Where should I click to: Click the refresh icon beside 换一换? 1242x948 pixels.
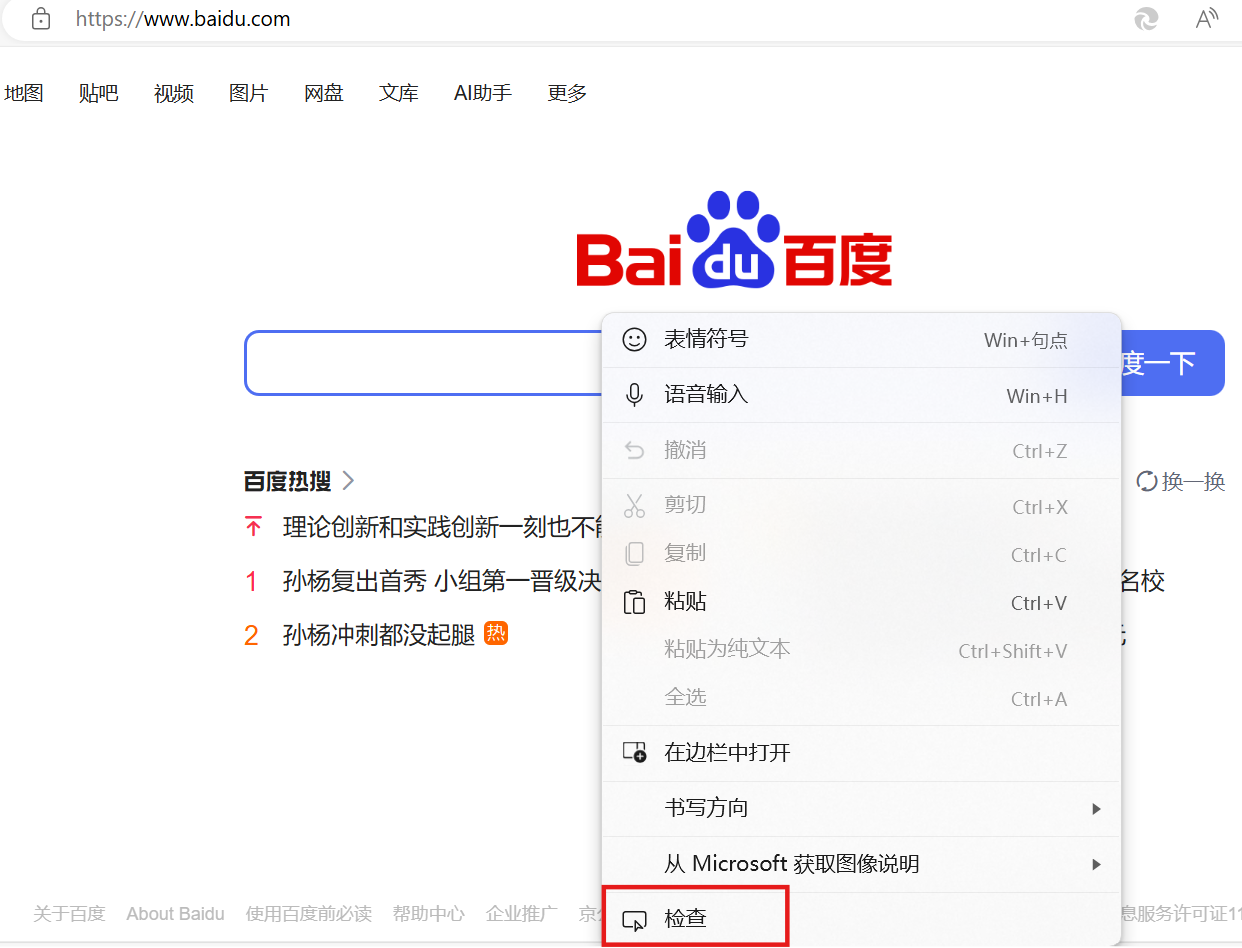(1147, 481)
